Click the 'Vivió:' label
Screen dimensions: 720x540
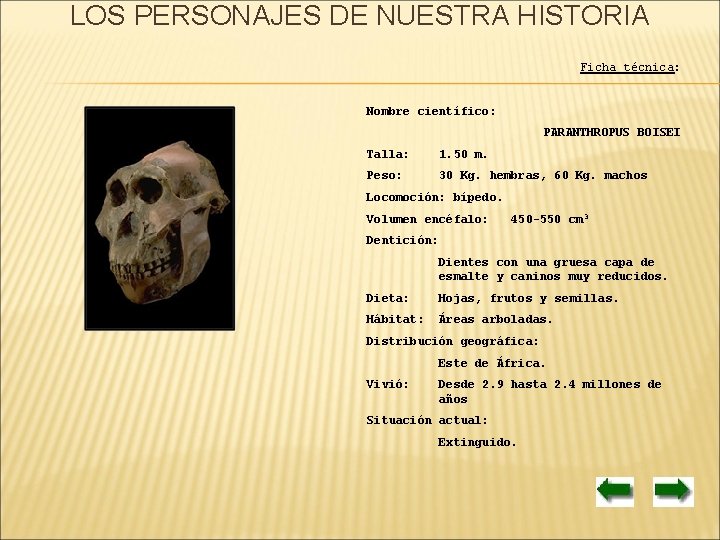(x=387, y=384)
